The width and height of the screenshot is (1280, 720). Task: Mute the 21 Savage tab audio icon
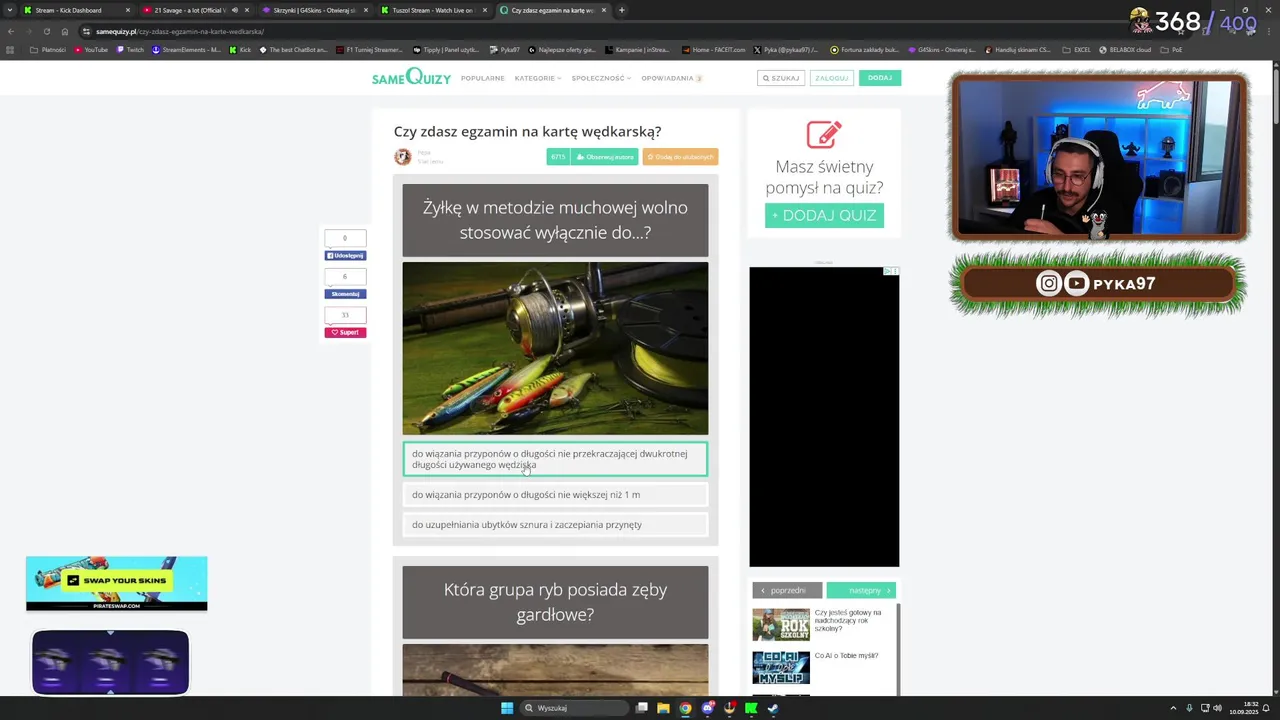point(235,10)
